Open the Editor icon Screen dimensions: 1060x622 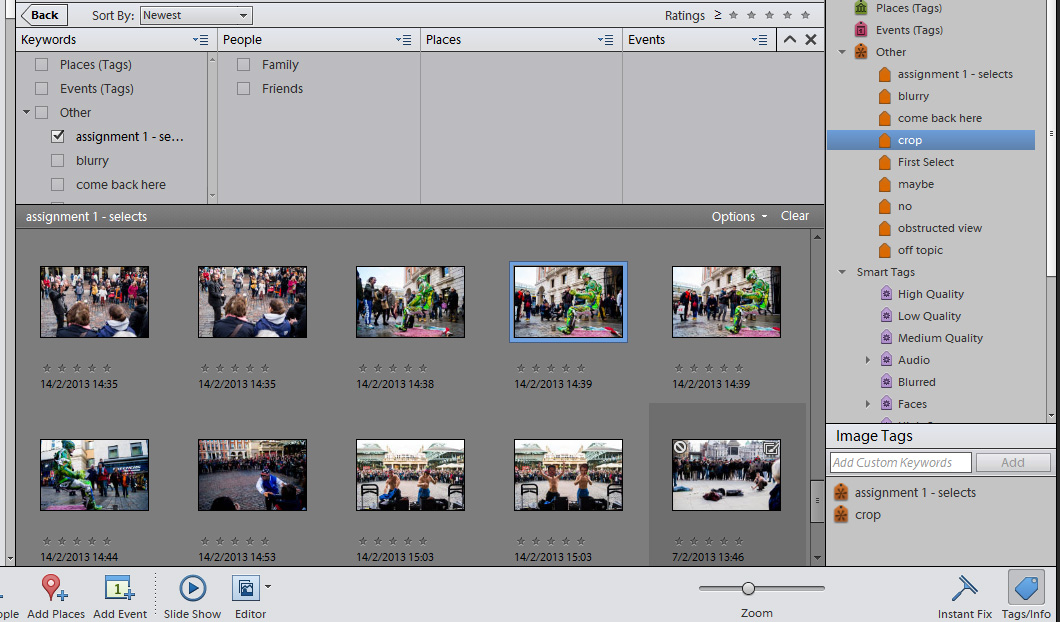[x=246, y=588]
